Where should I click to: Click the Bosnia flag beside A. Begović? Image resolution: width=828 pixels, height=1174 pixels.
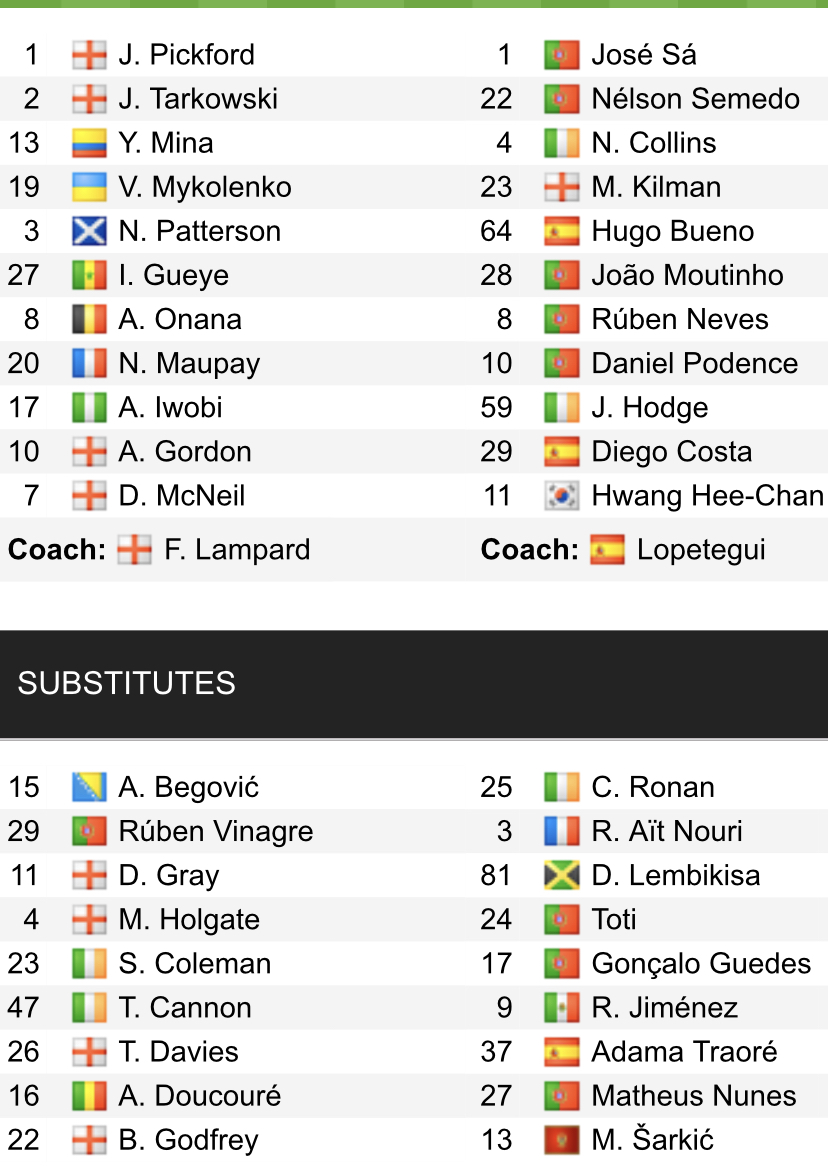89,787
